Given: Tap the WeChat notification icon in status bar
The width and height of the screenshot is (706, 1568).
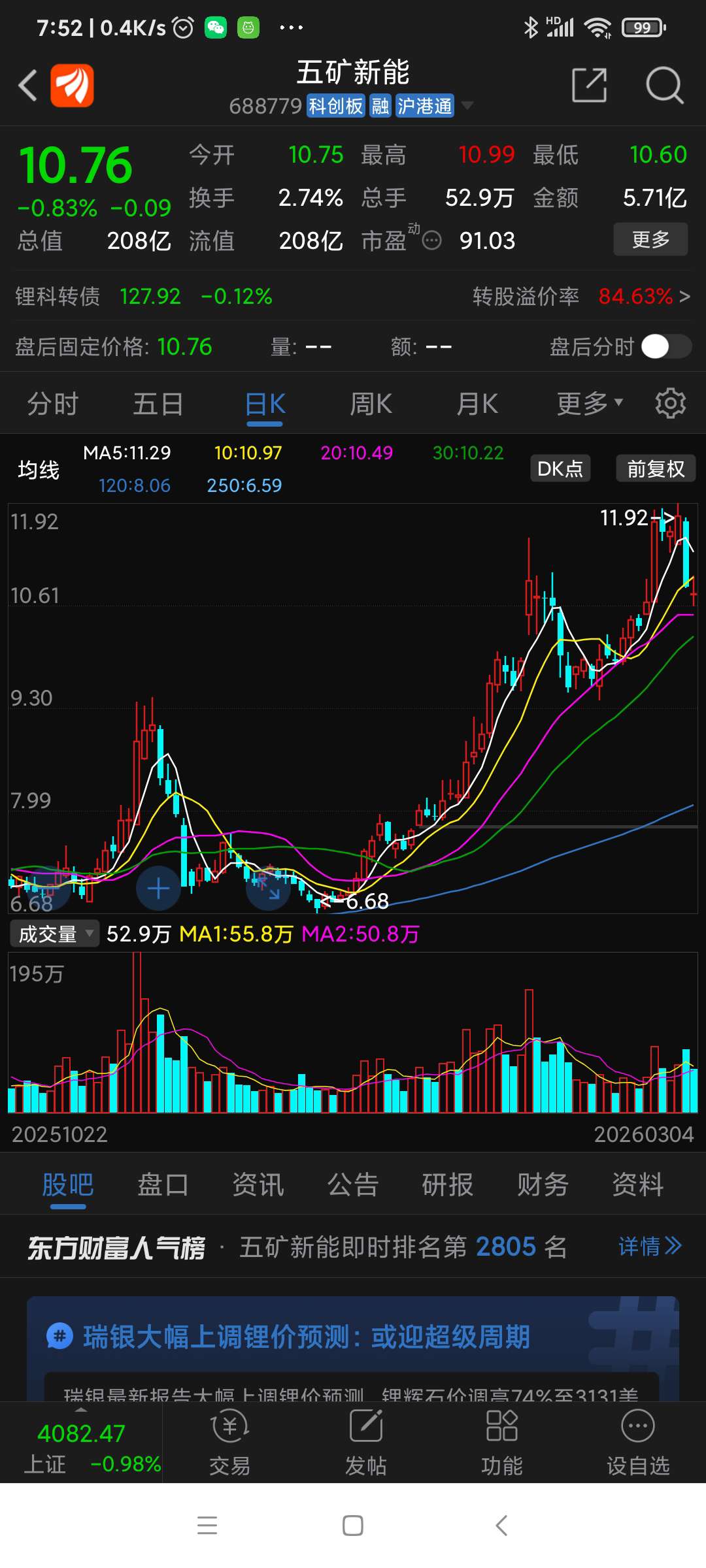Looking at the screenshot, I should pyautogui.click(x=216, y=27).
